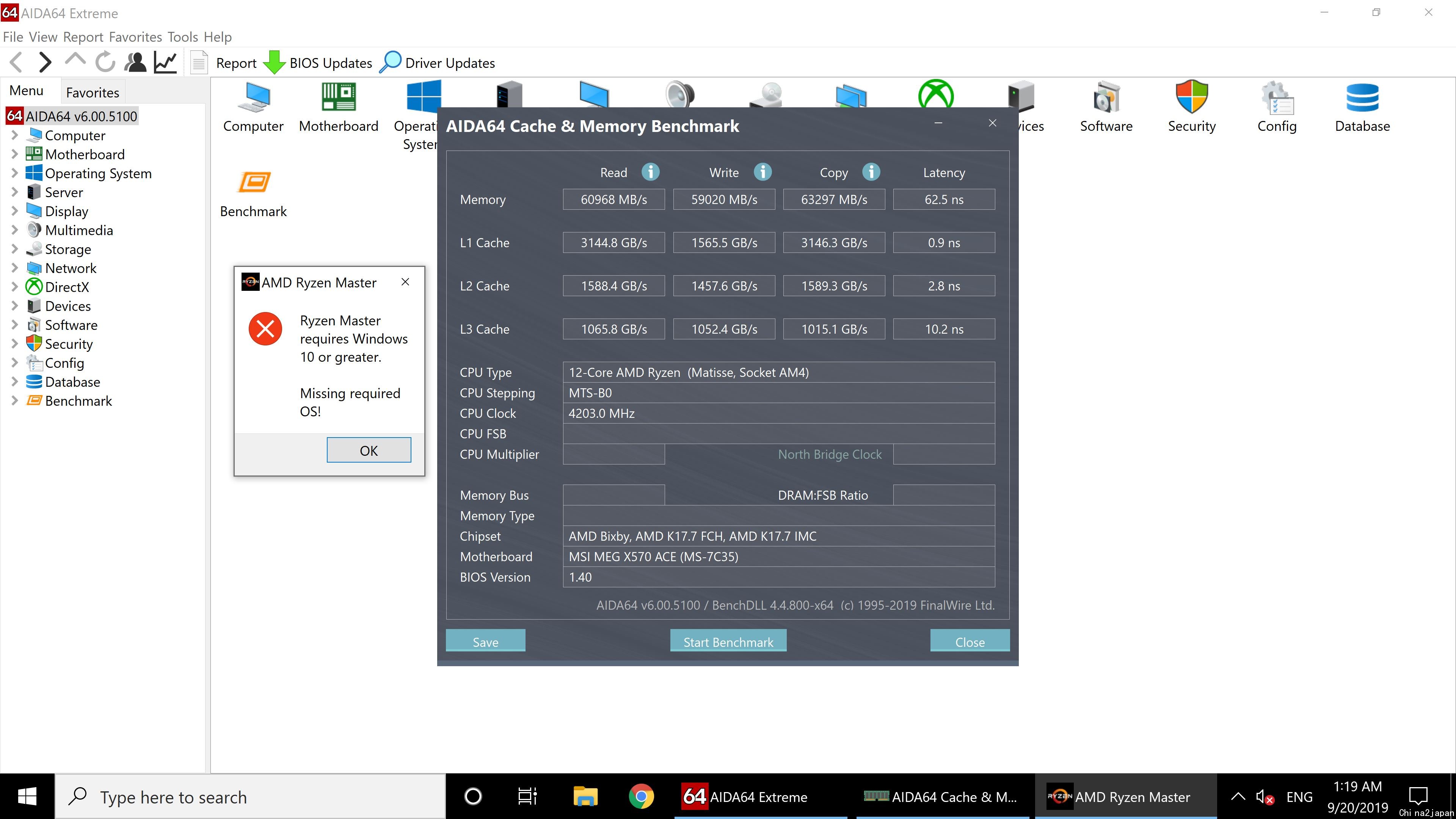1456x819 pixels.
Task: Open the Report menu
Action: (83, 37)
